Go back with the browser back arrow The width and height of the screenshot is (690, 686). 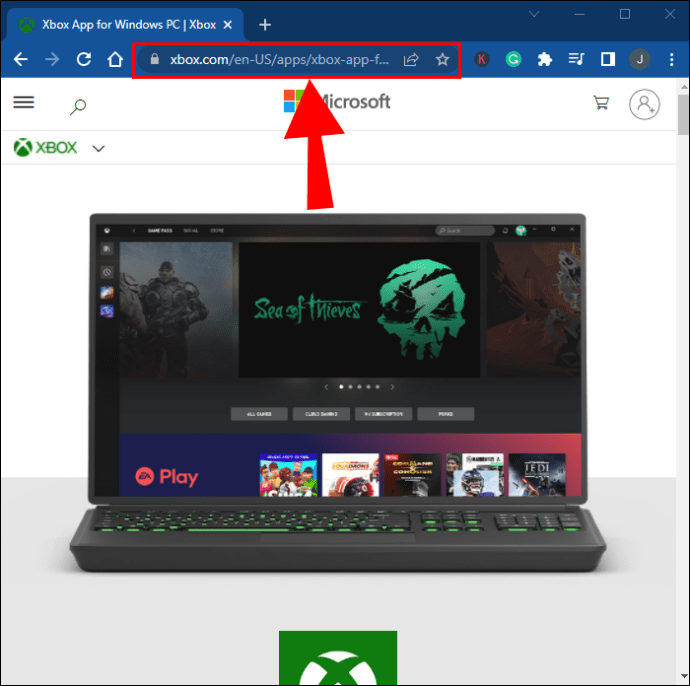click(x=21, y=59)
